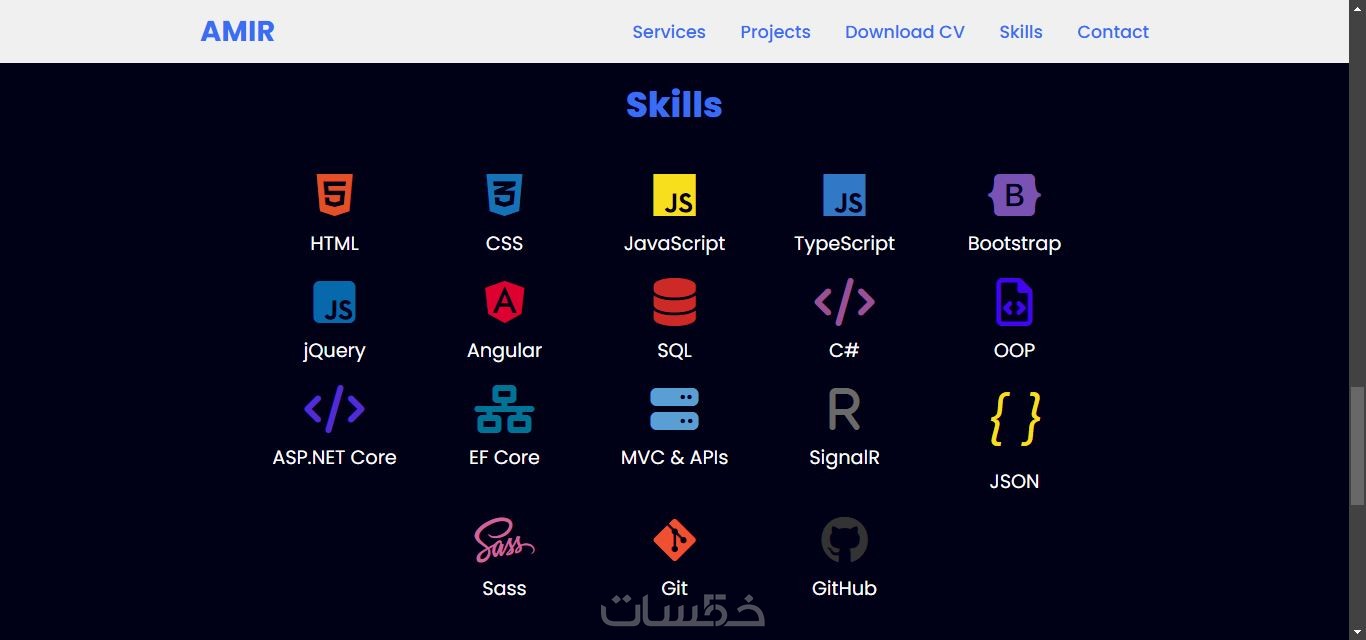Click the SQL label text
The width and height of the screenshot is (1366, 640).
(674, 351)
